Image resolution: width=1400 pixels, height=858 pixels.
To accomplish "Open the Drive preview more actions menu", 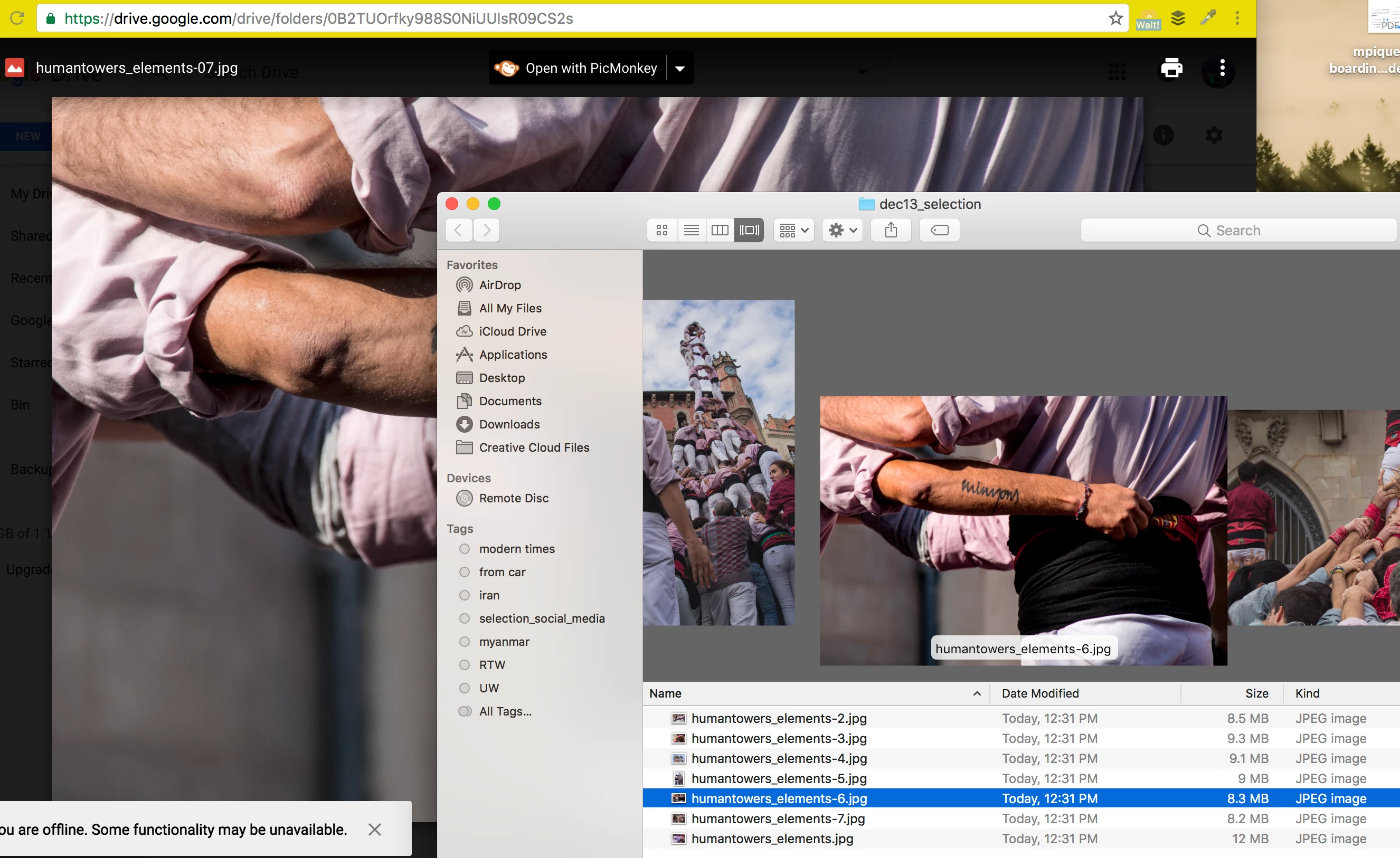I will pyautogui.click(x=1222, y=69).
